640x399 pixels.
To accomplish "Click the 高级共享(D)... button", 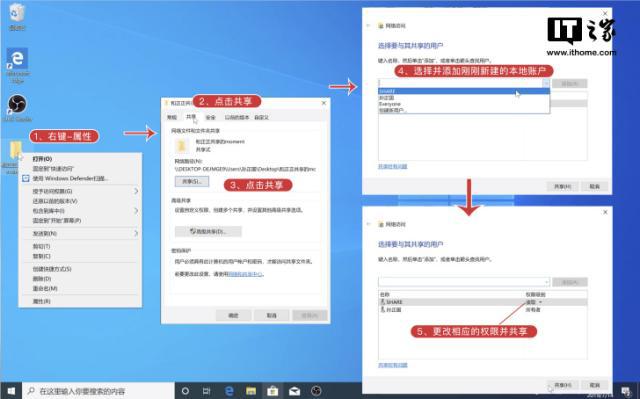I will 208,231.
